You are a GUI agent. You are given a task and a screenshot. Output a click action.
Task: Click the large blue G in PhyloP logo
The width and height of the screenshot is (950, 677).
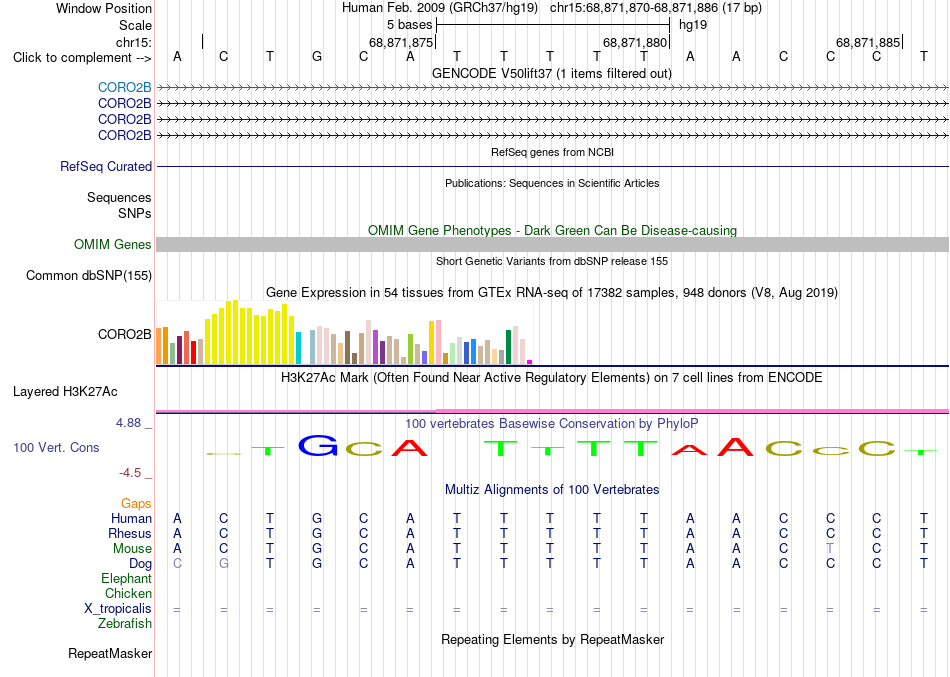coord(318,445)
